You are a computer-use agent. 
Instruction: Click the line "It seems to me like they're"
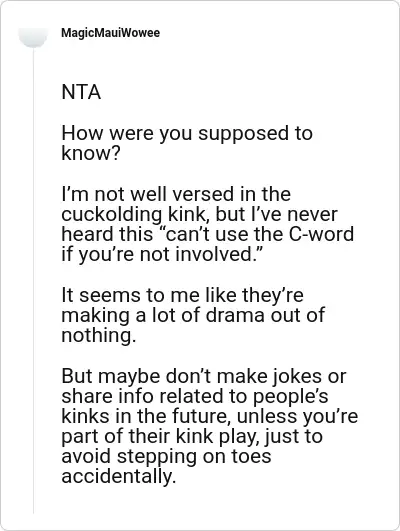[183, 295]
